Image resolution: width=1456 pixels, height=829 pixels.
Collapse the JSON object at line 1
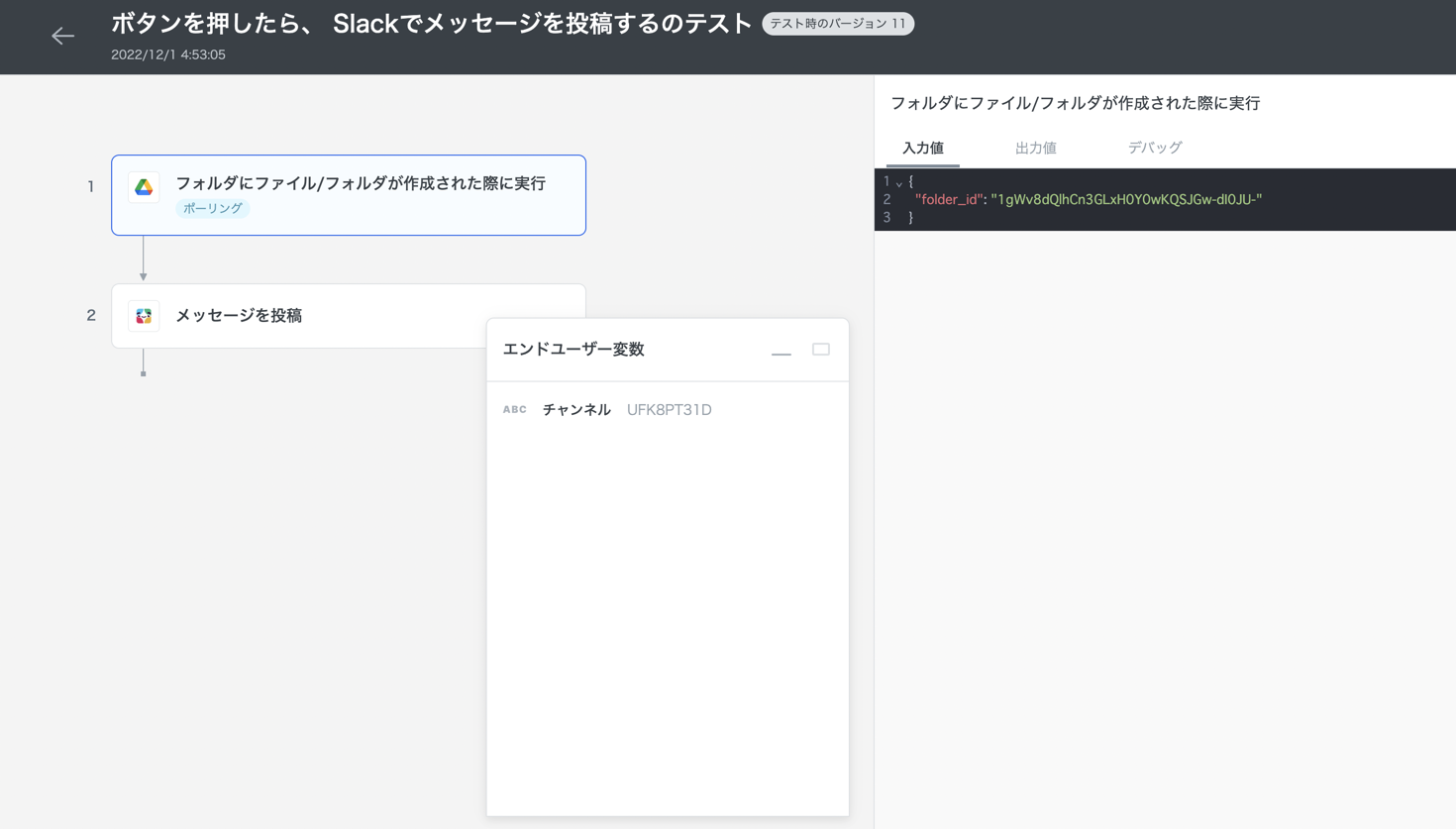pyautogui.click(x=899, y=183)
